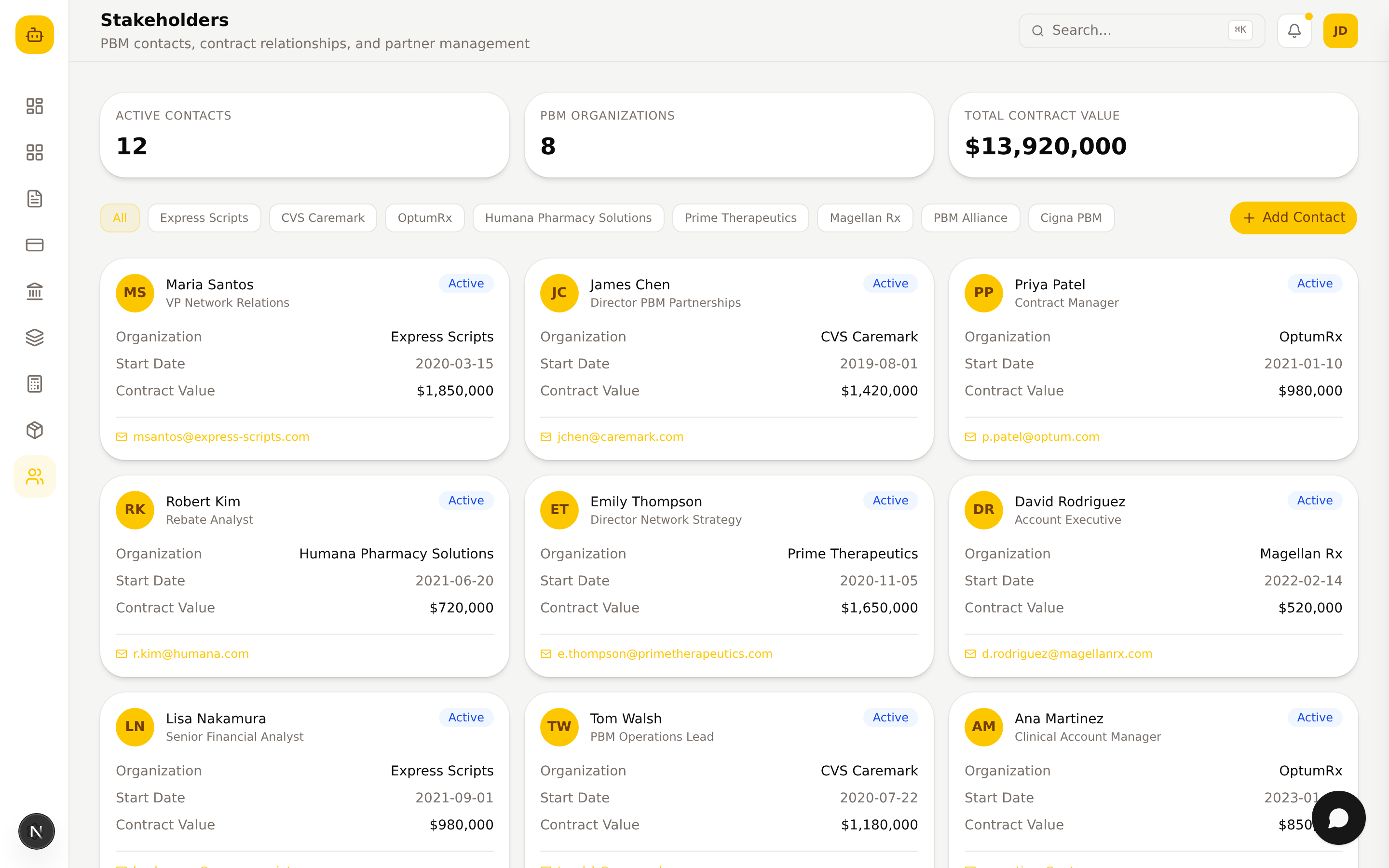The width and height of the screenshot is (1389, 868).
Task: Open the package box icon in sidebar
Action: click(34, 430)
